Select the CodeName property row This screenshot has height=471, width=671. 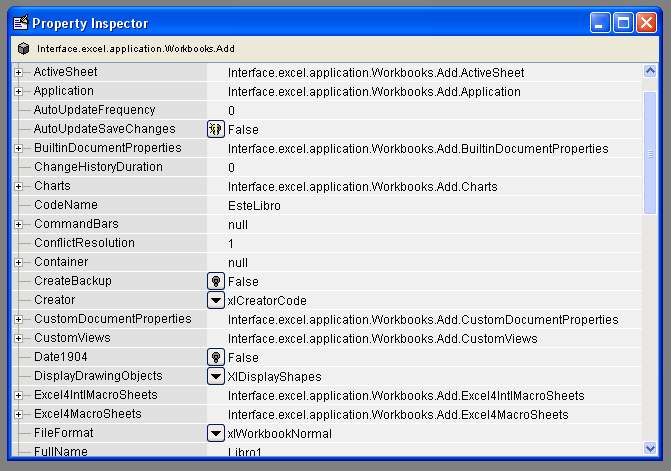click(327, 205)
